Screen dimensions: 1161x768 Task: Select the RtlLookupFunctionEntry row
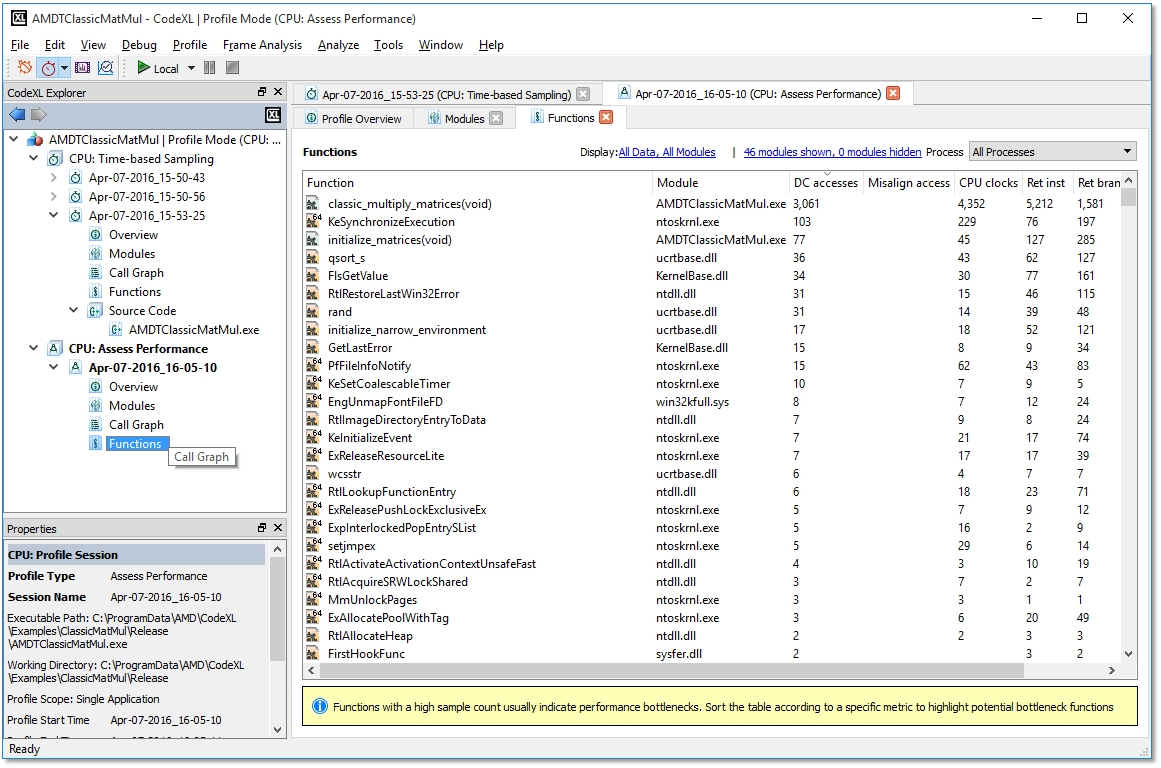[x=713, y=492]
